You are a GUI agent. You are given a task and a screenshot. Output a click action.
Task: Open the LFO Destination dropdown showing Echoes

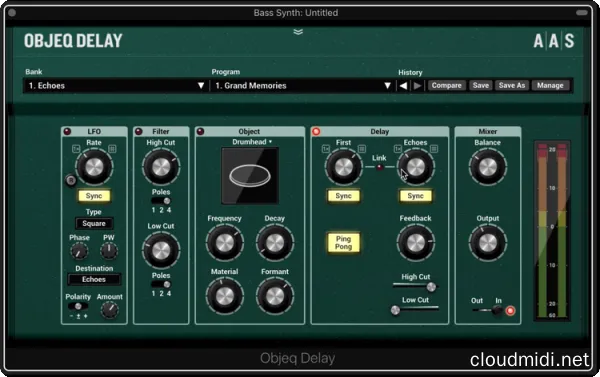tap(94, 279)
